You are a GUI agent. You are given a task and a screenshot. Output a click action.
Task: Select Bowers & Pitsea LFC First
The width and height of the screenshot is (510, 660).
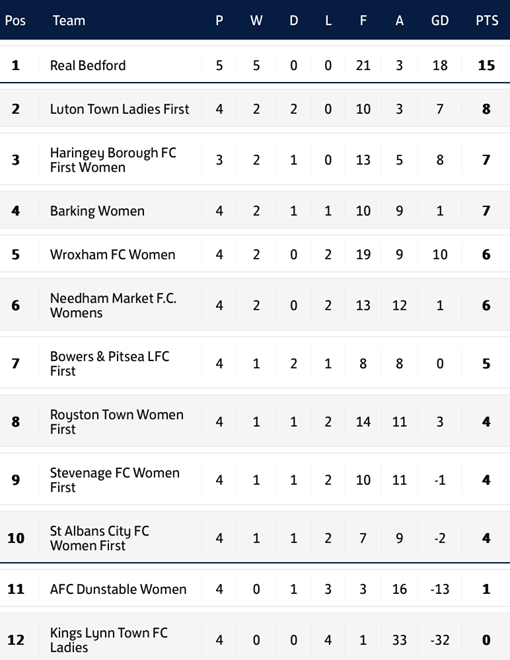[x=109, y=363]
